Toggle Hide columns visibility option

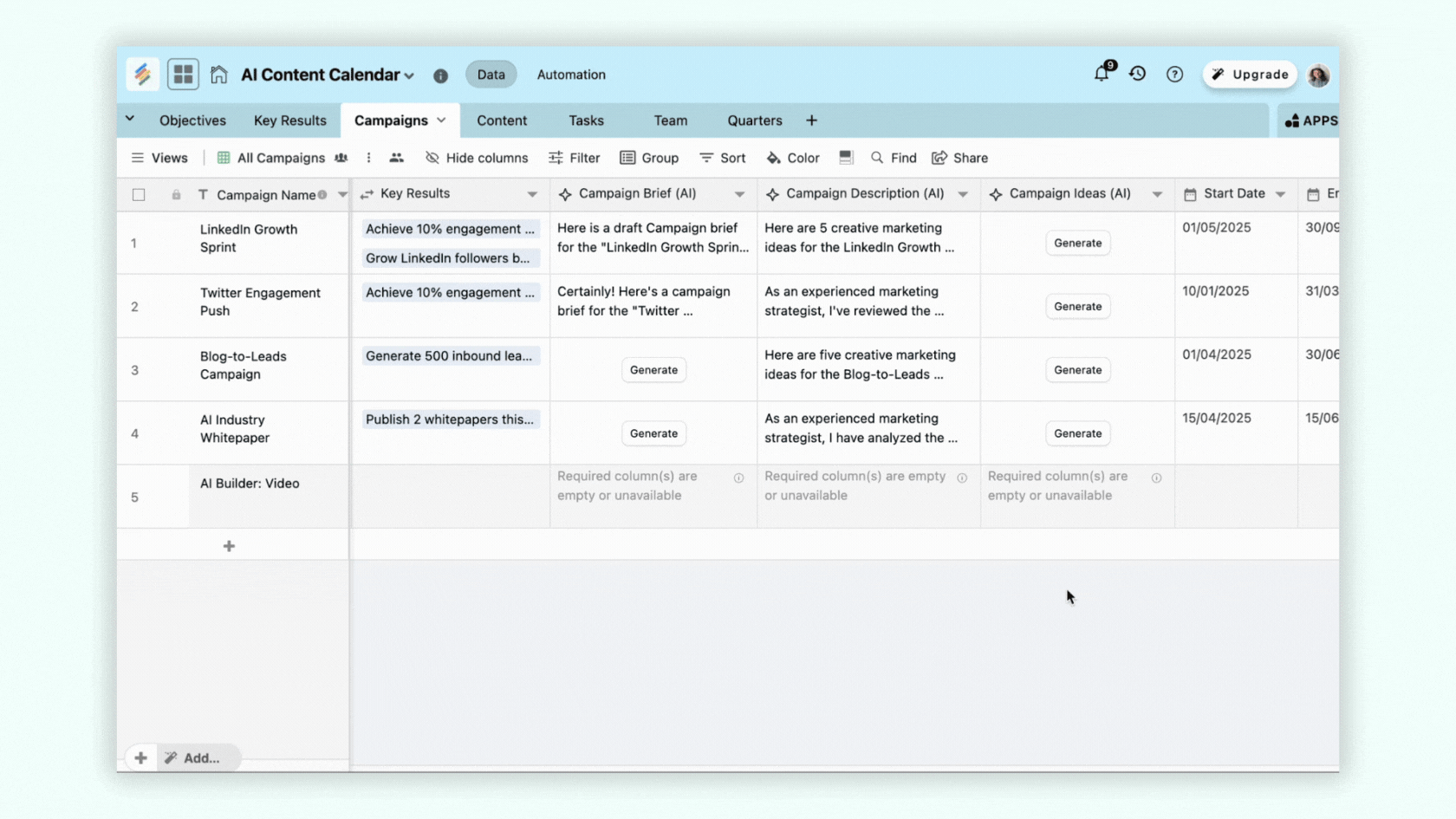[477, 158]
